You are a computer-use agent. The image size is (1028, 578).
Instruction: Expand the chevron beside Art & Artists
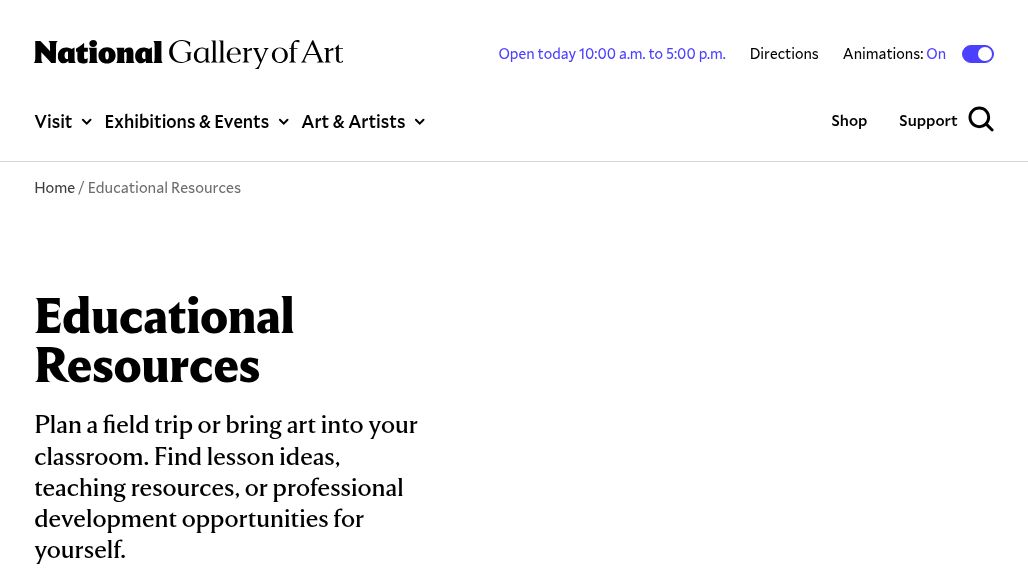(x=419, y=122)
